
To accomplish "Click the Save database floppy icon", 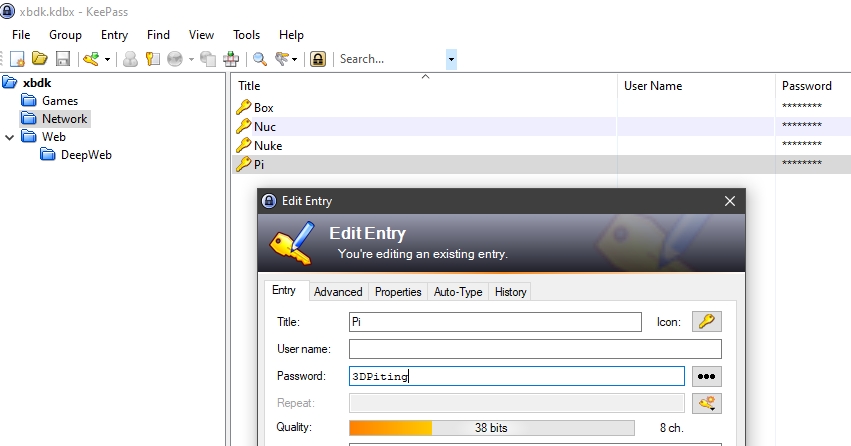I will click(x=62, y=59).
